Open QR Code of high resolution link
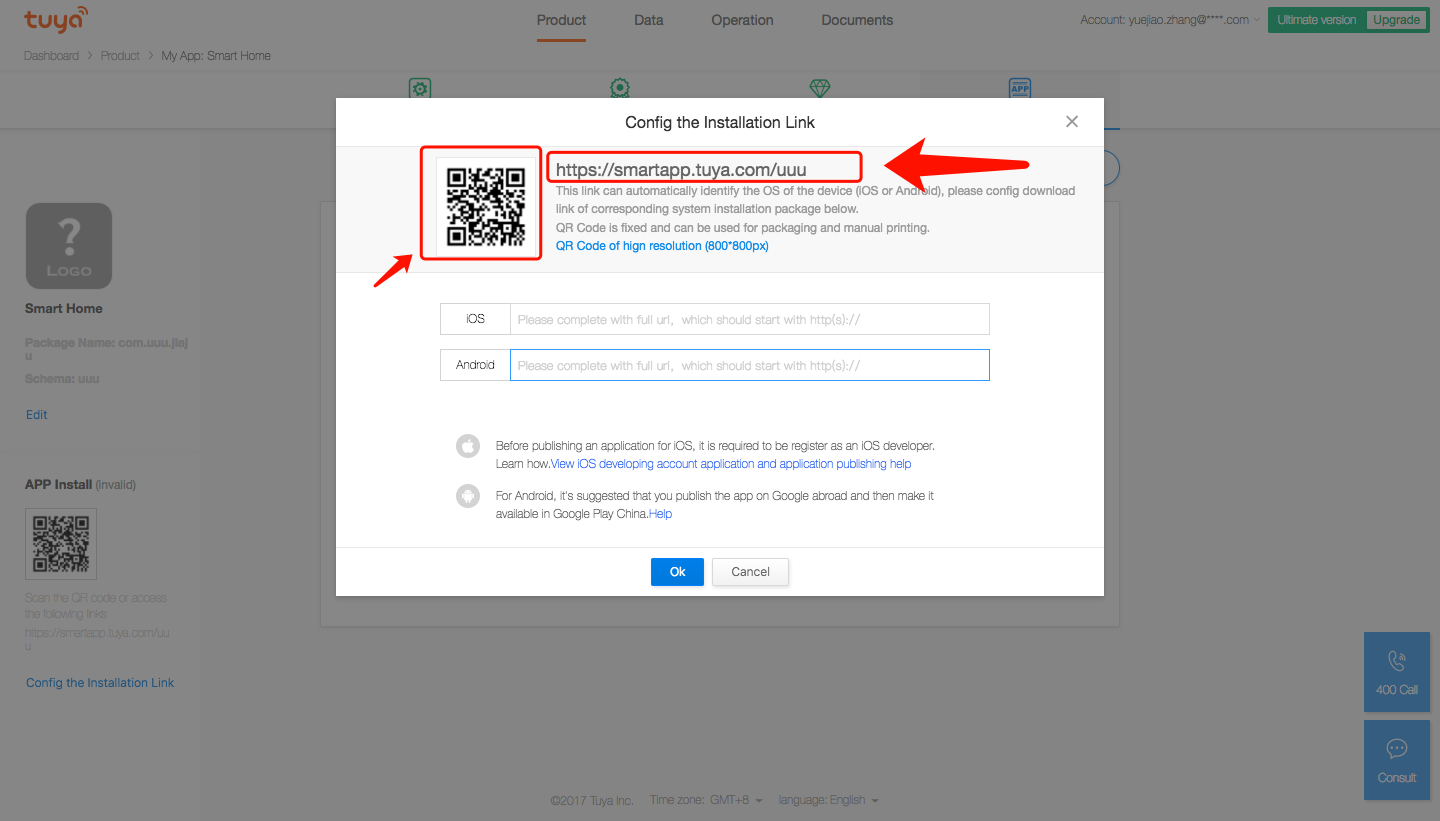Screen dimensions: 1440x821 [x=662, y=246]
